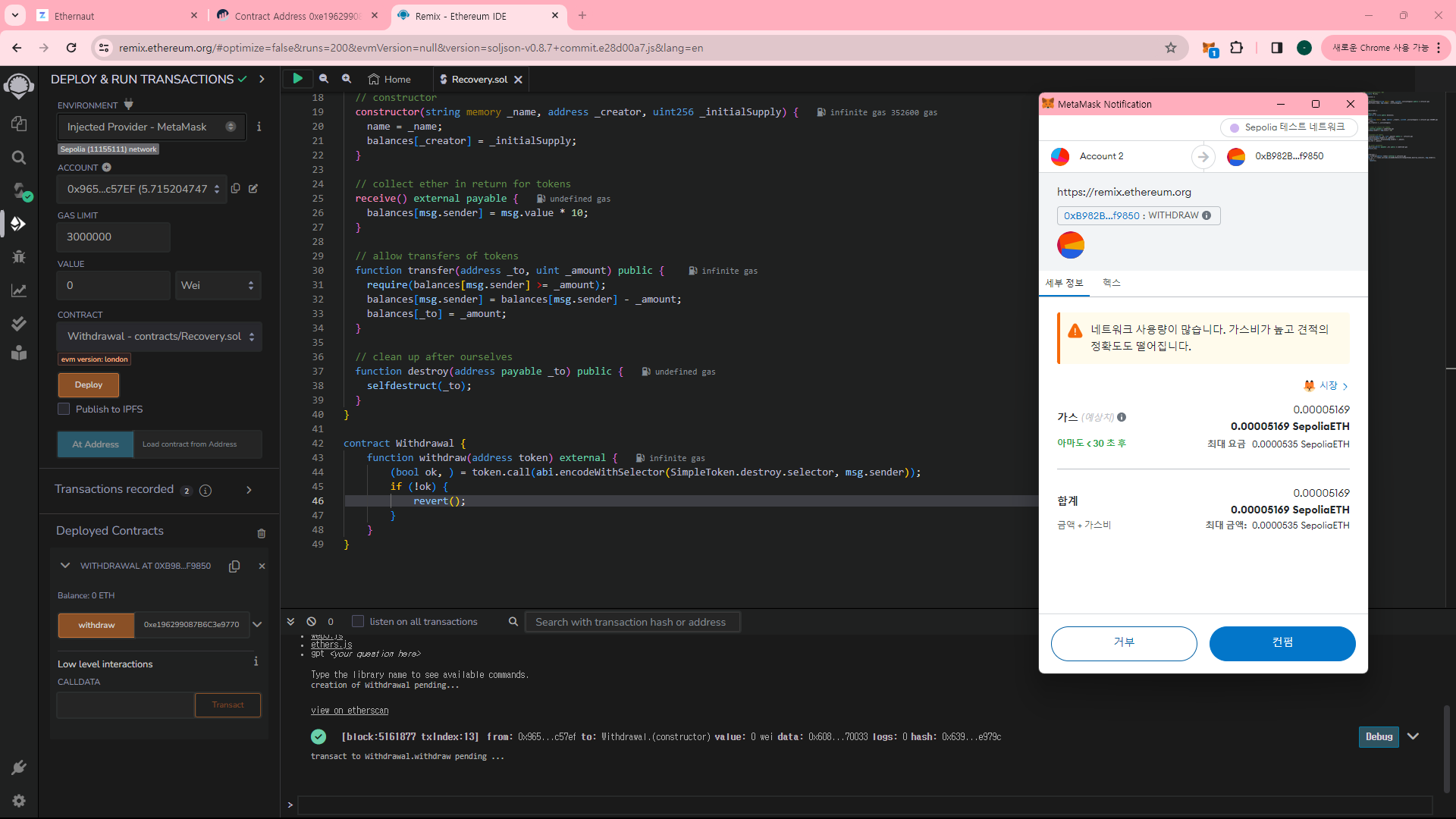The image size is (1456, 819).
Task: Zoom in the editor font
Action: 347,78
